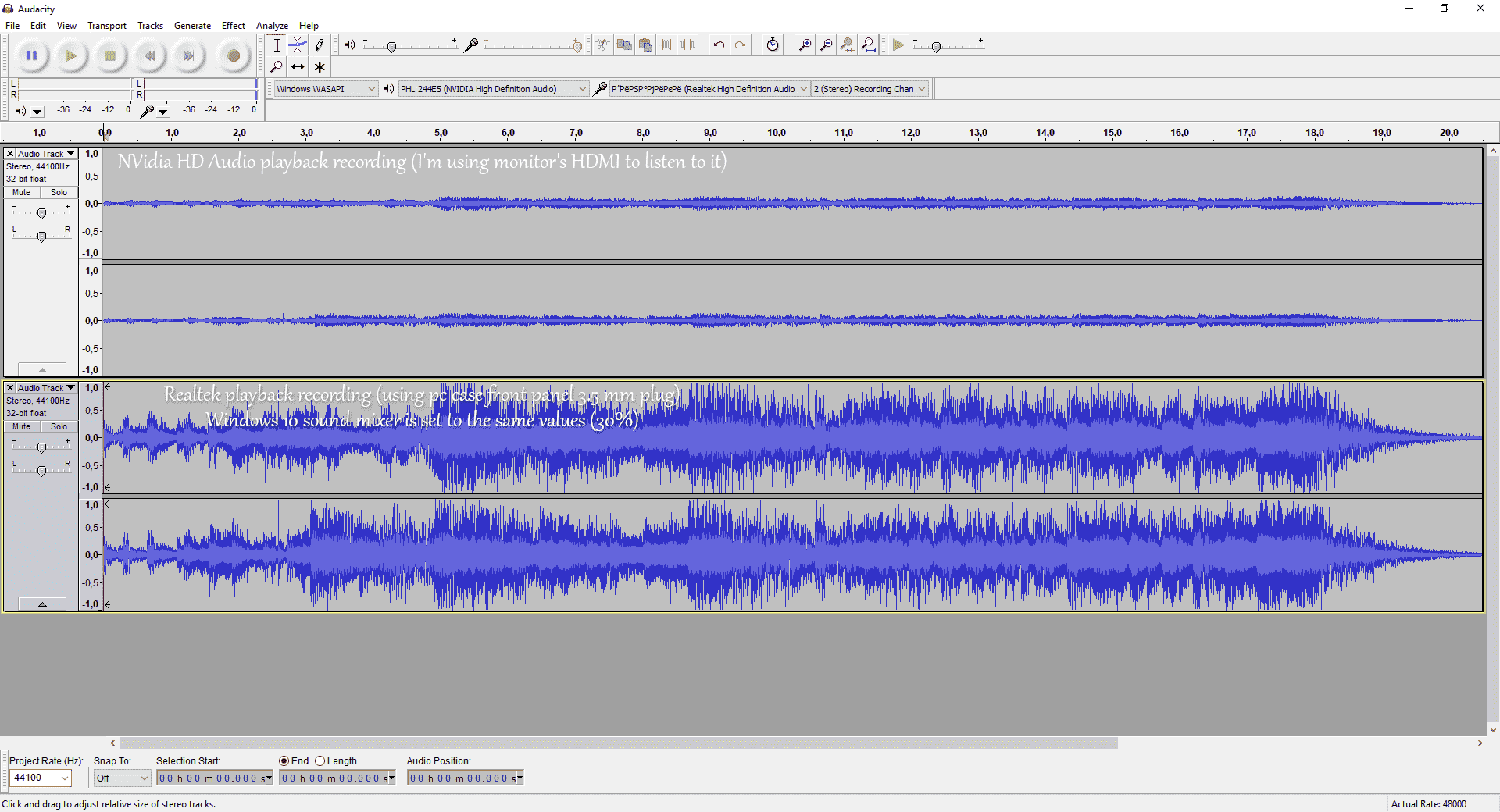Image resolution: width=1500 pixels, height=812 pixels.
Task: Open the Snap To dropdown set to Off
Action: point(122,778)
